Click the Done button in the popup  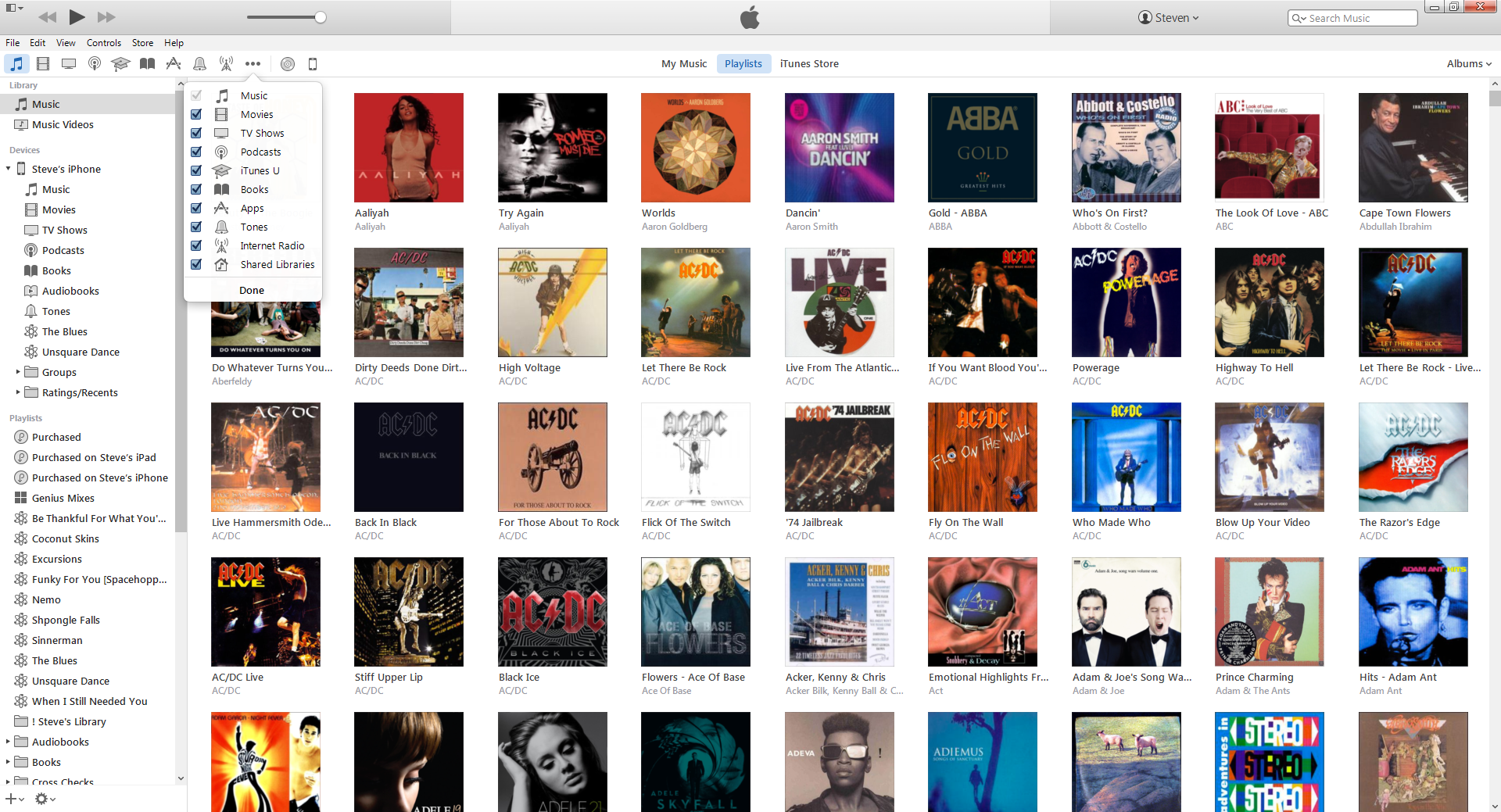(252, 290)
